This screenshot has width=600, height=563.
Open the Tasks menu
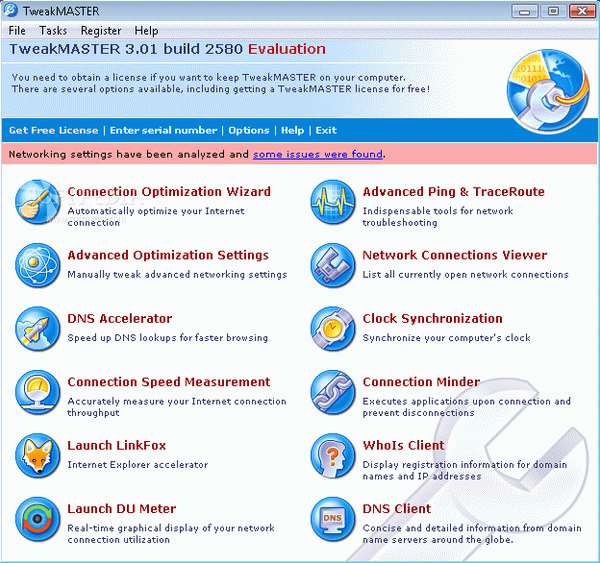[53, 31]
